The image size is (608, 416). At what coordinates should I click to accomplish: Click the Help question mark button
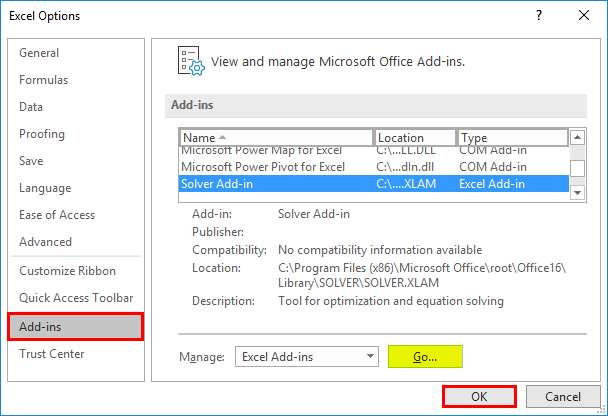click(539, 16)
